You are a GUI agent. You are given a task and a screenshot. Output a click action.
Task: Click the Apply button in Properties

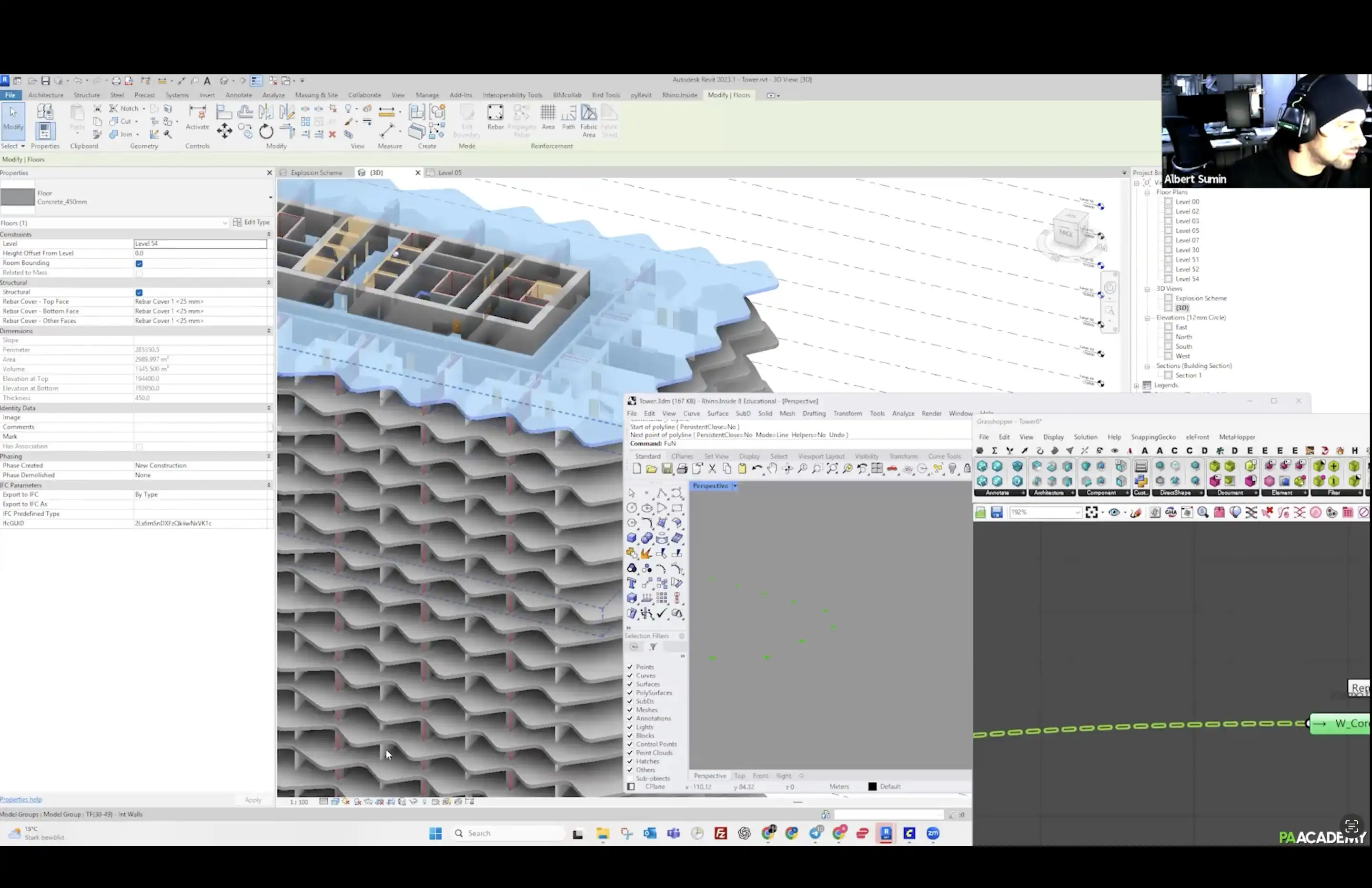click(x=253, y=800)
